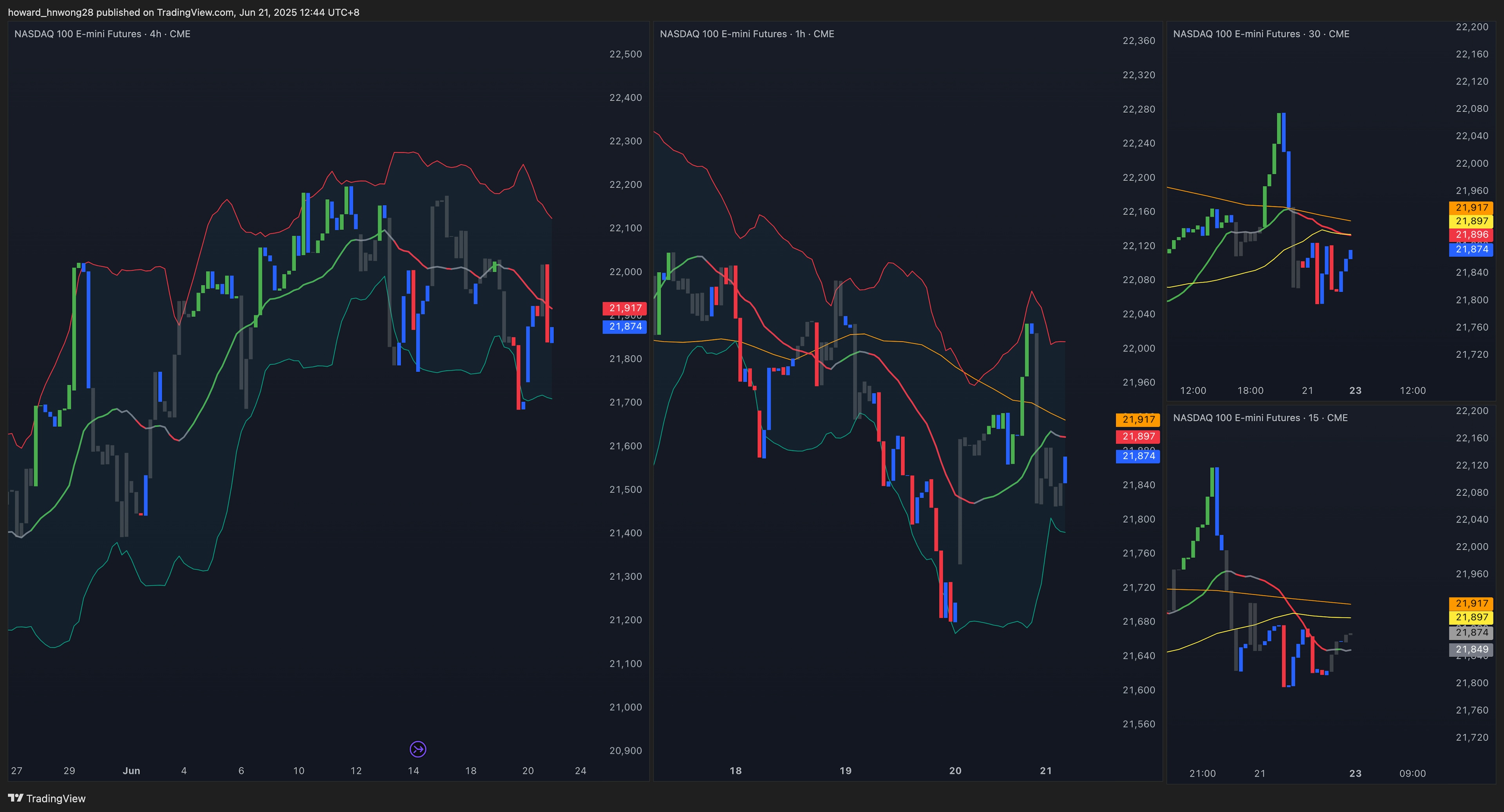Click the TradingView logo at bottom left
Viewport: 1504px width, 812px height.
point(47,798)
